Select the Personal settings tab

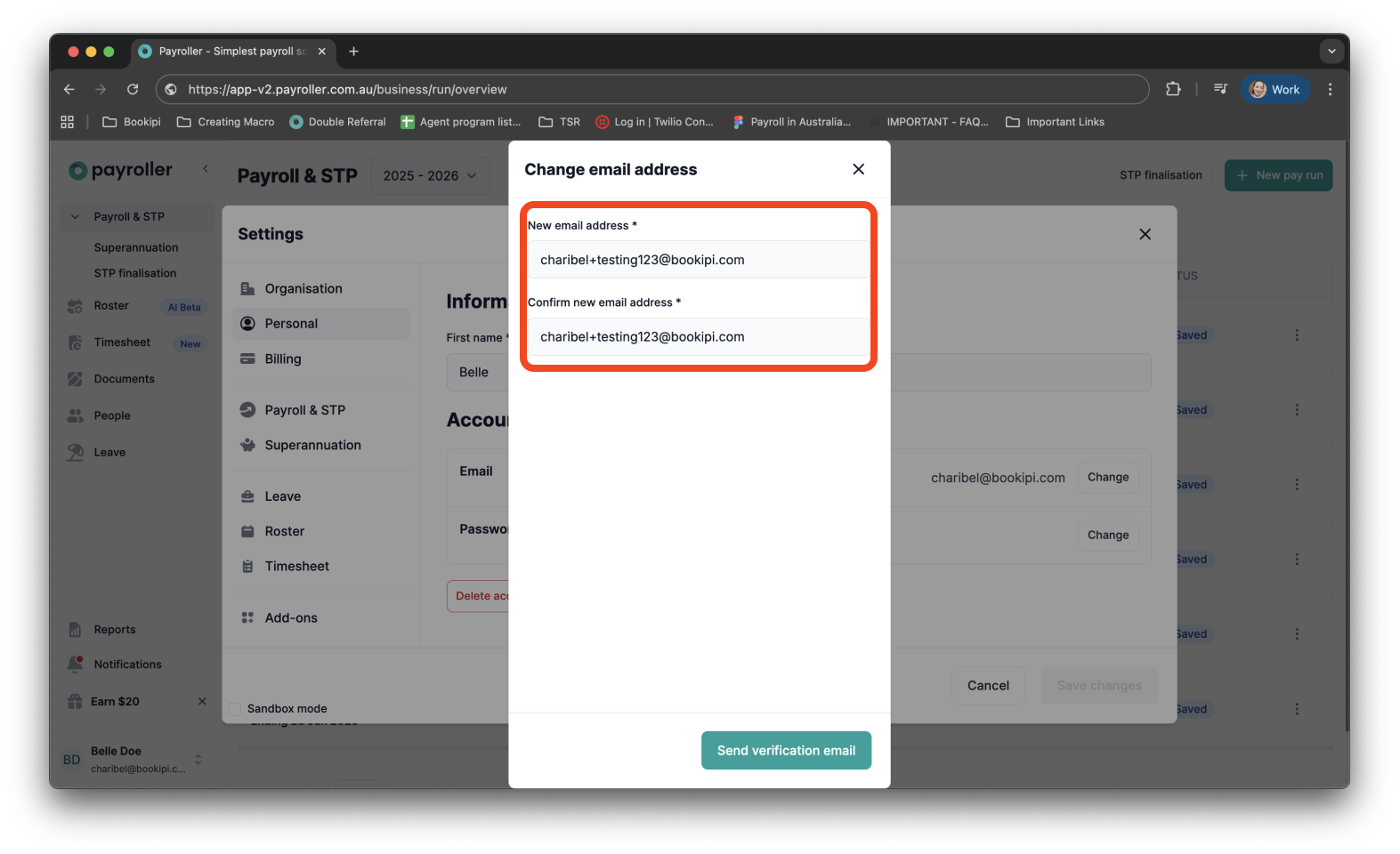tap(321, 323)
